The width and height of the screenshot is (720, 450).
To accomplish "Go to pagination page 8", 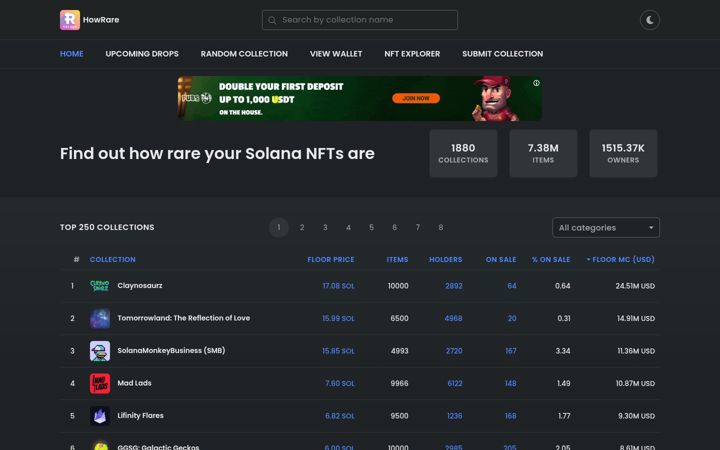I will [x=441, y=227].
